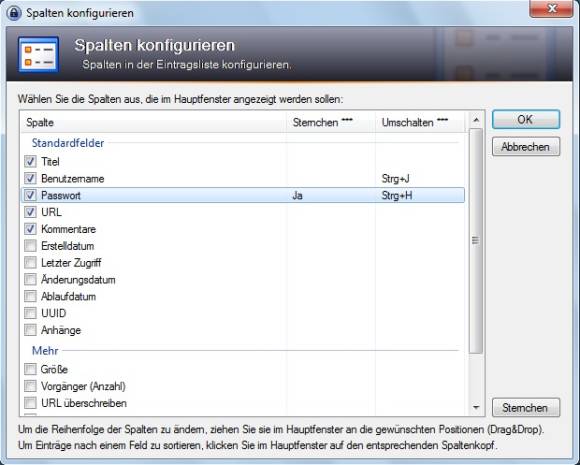The image size is (580, 465).
Task: Enable the Größe column checkbox
Action: click(30, 369)
